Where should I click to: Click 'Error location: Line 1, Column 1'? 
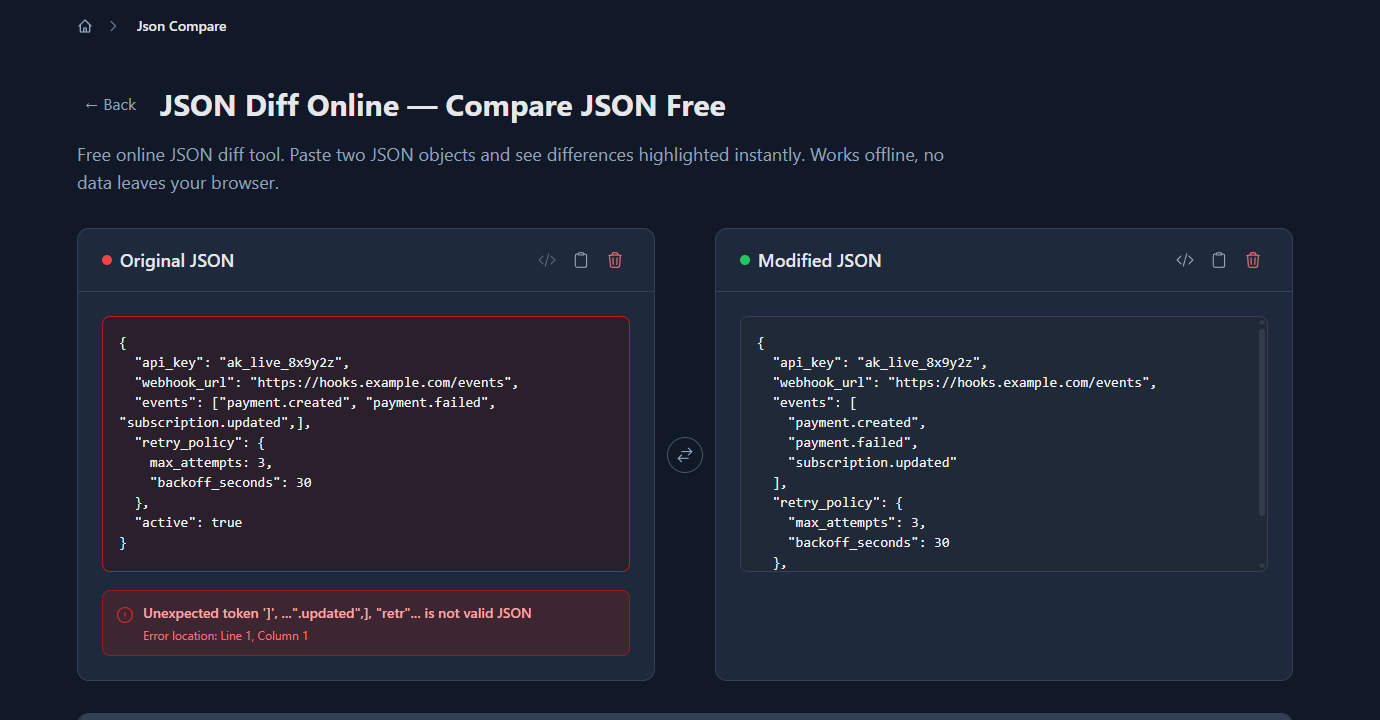click(x=226, y=636)
